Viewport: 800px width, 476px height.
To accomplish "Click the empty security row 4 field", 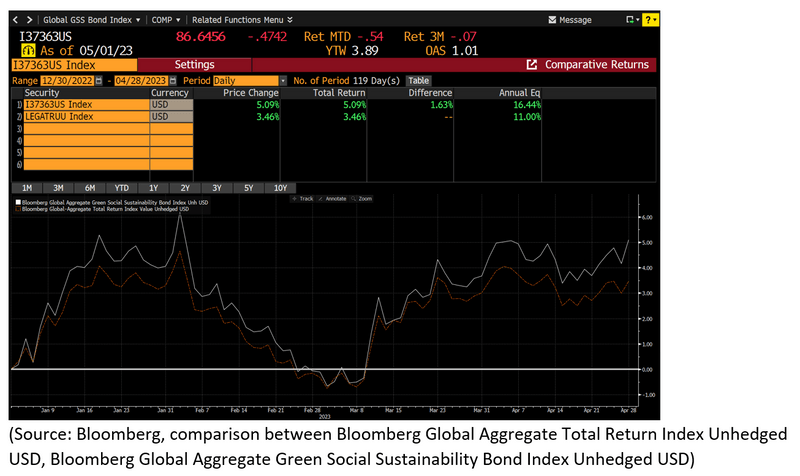I will point(86,140).
